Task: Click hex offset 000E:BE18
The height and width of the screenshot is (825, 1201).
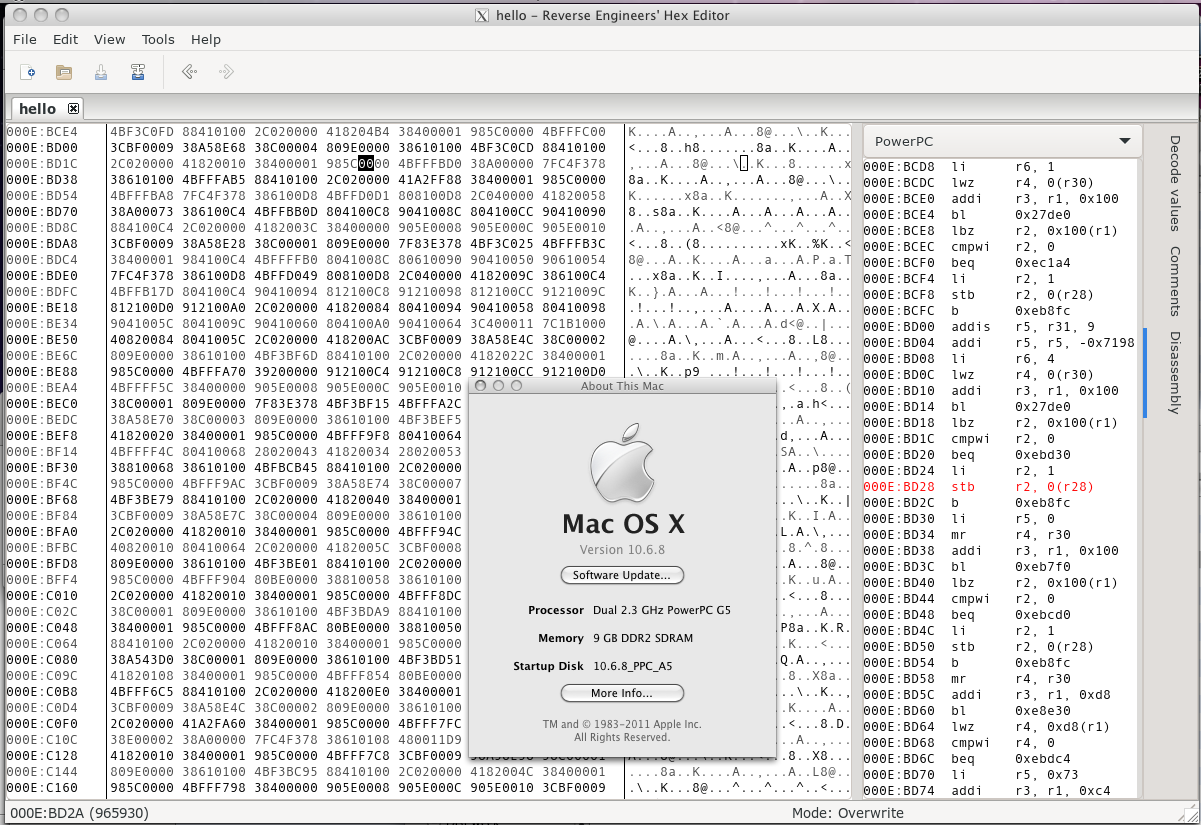Action: (42, 308)
